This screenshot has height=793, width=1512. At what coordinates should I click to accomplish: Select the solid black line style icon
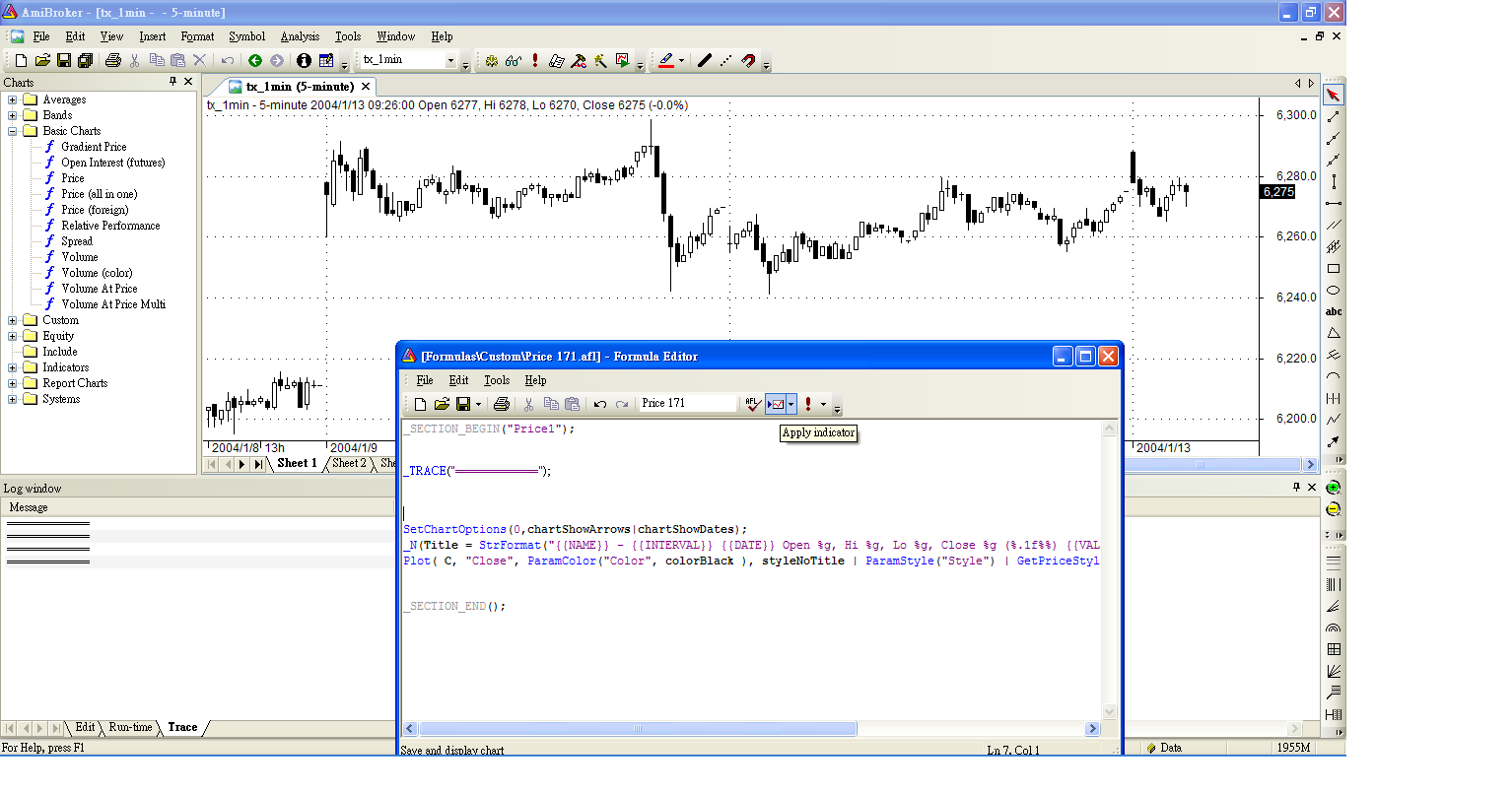(x=705, y=60)
